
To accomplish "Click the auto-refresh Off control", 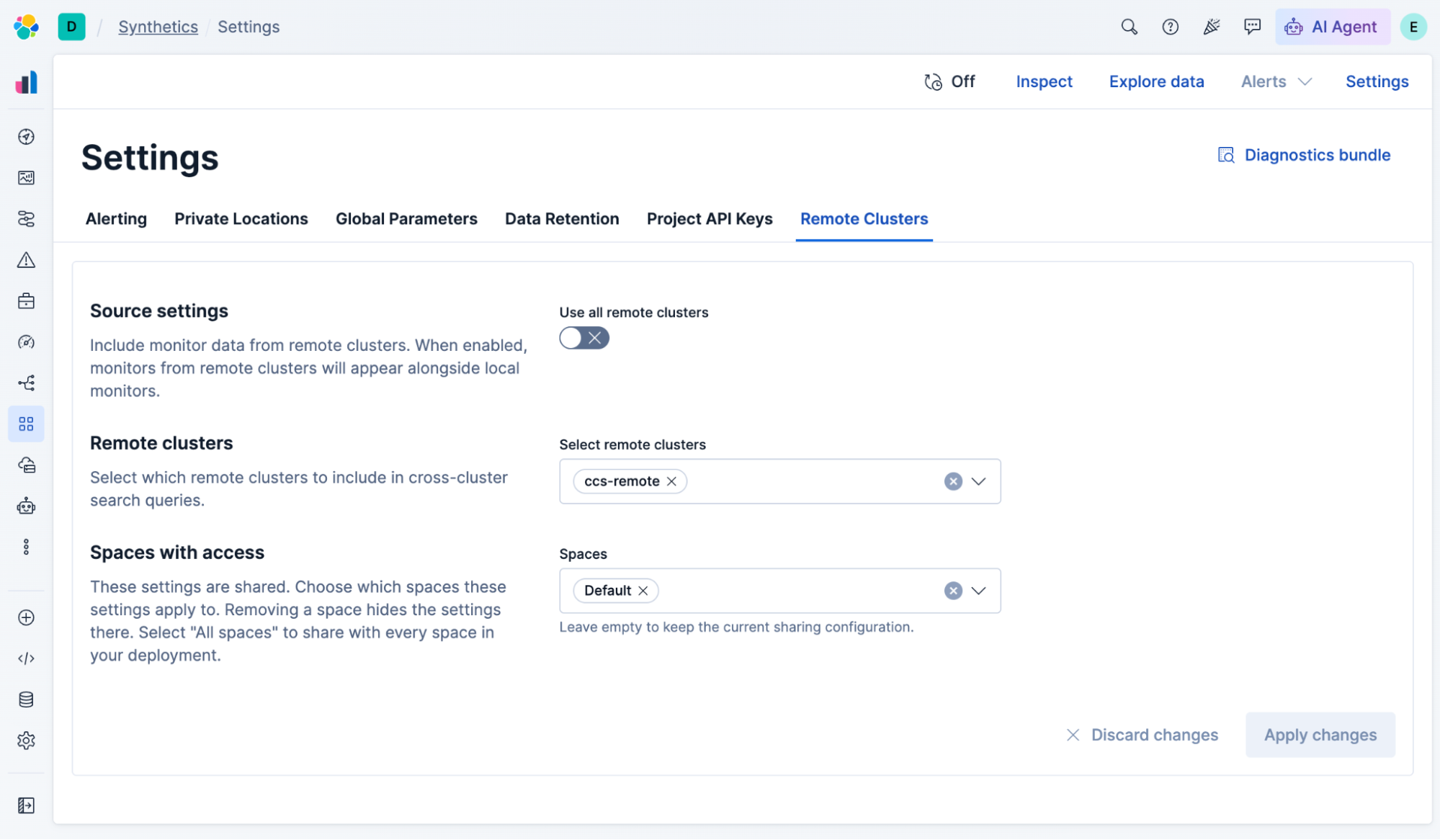I will [949, 81].
